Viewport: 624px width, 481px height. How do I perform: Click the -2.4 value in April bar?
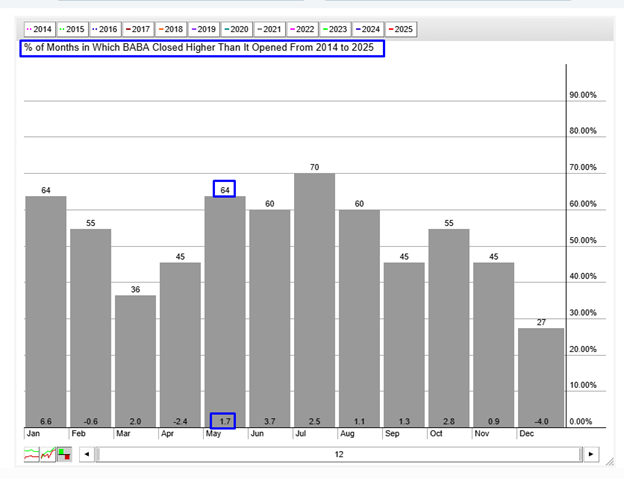click(180, 421)
